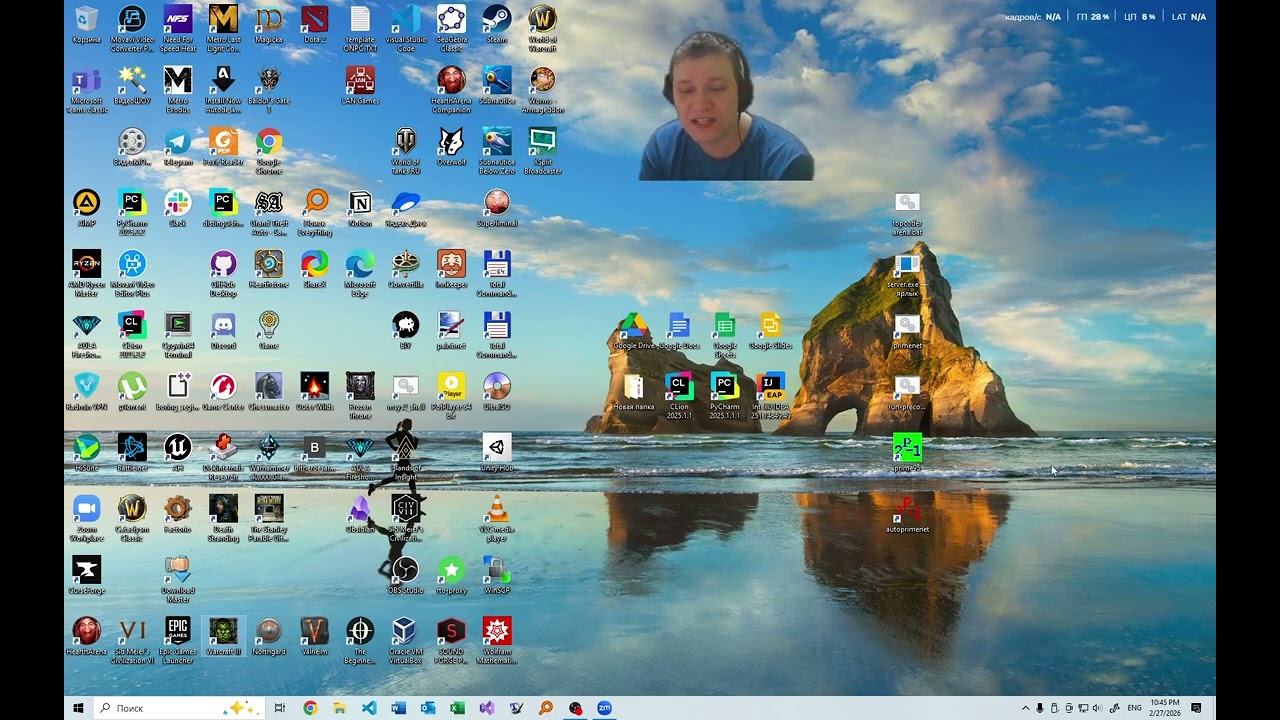Click the Valheim game icon
Viewport: 1280px width, 720px height.
[314, 636]
